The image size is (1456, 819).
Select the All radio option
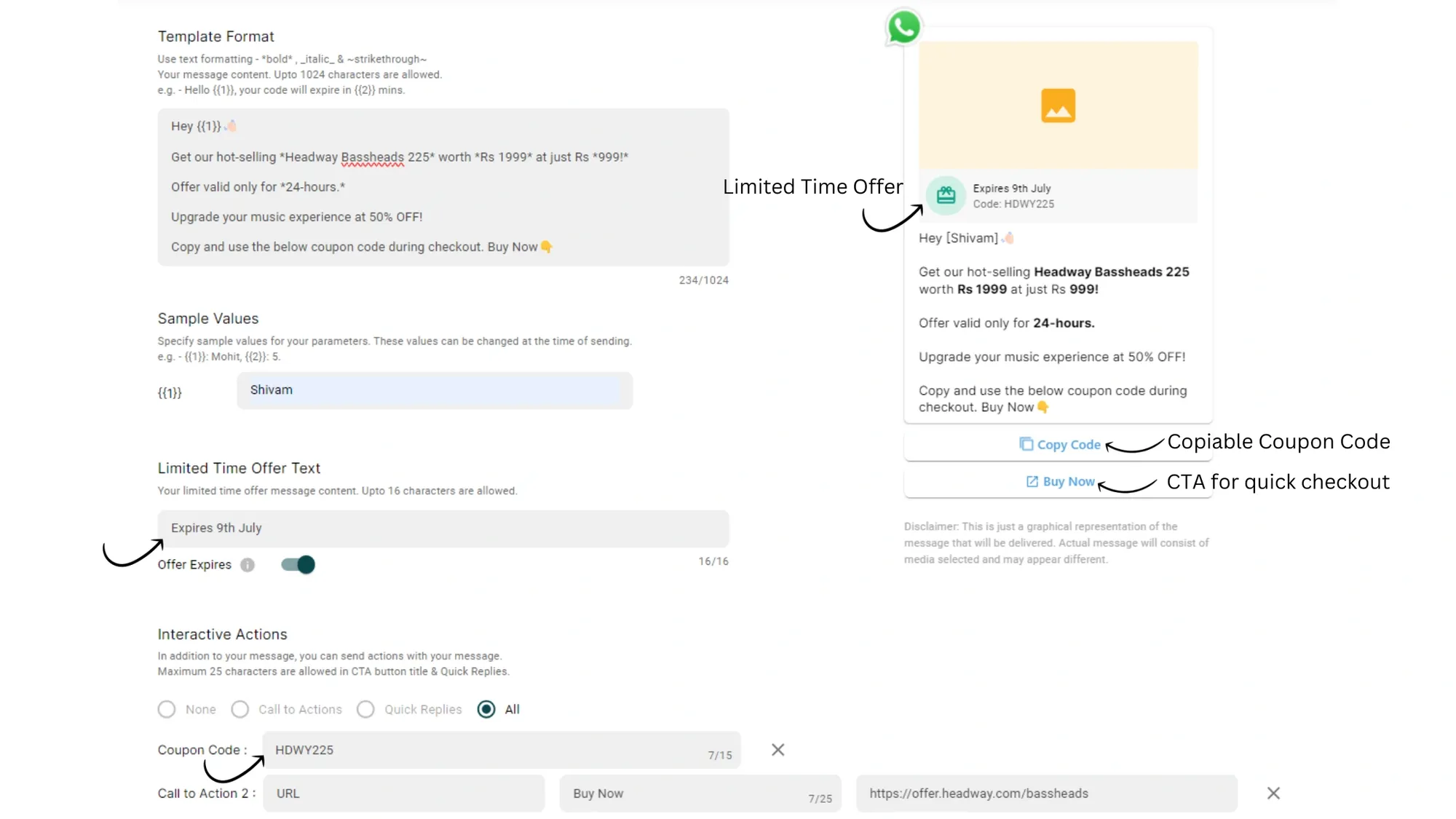[x=486, y=709]
